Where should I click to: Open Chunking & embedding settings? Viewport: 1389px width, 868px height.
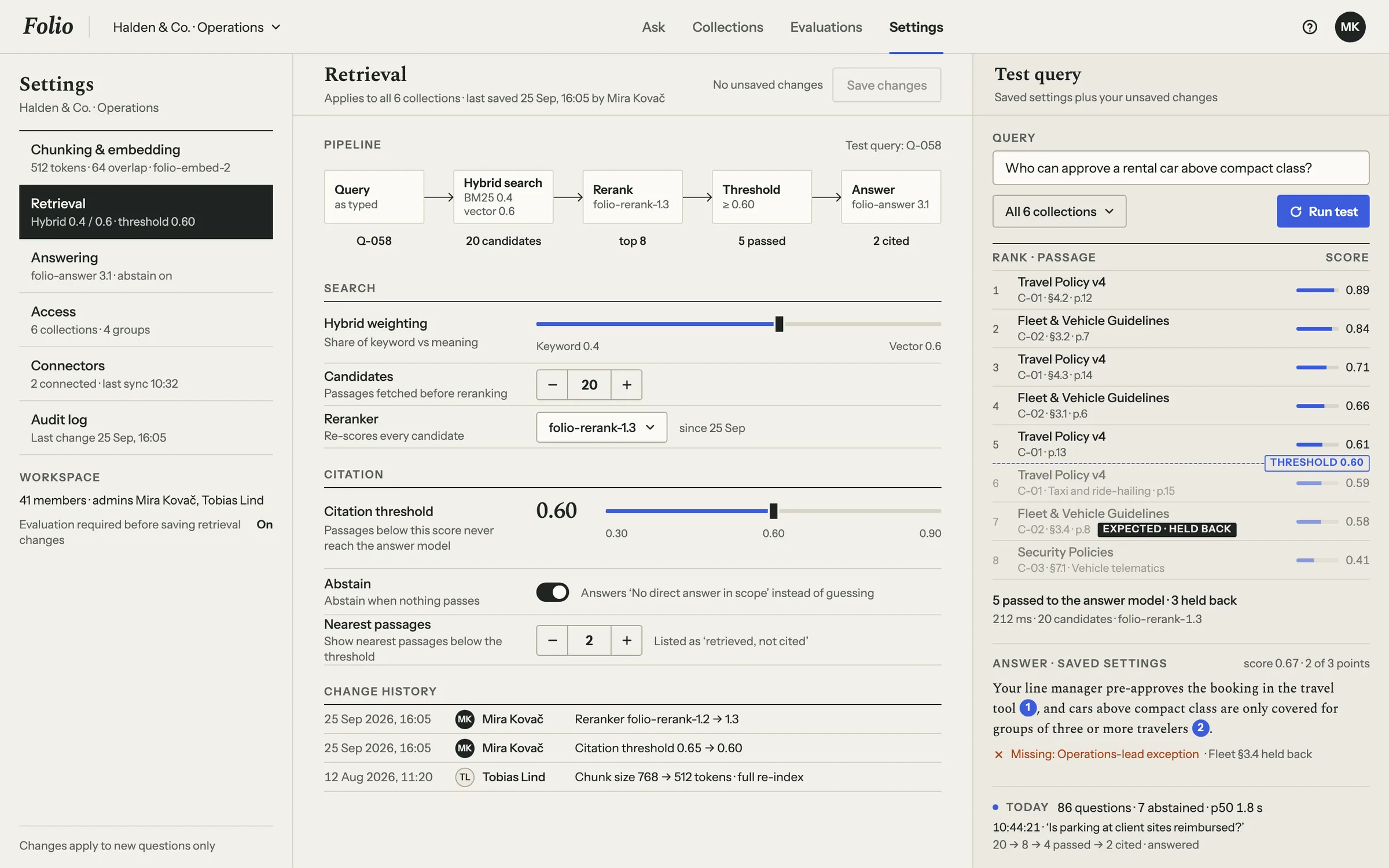[146, 158]
